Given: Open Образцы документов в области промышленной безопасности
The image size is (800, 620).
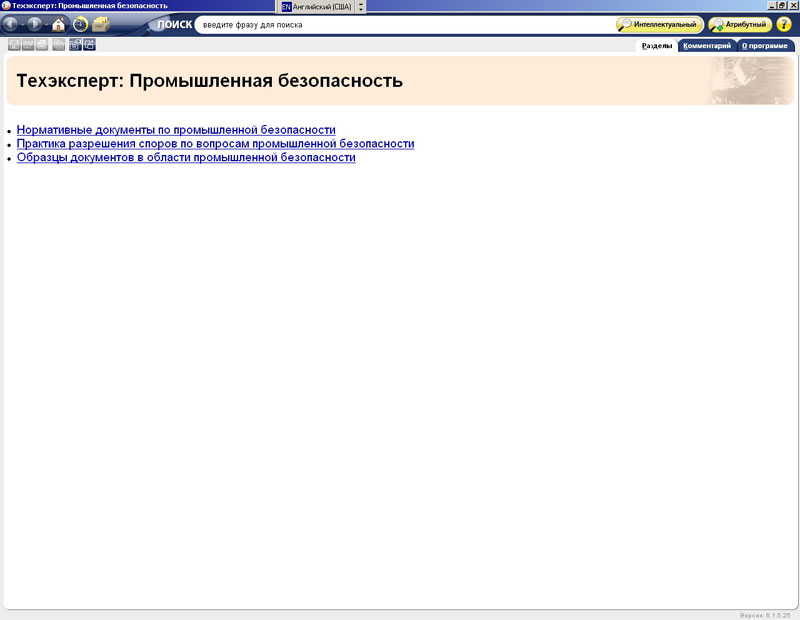Looking at the screenshot, I should coord(186,158).
